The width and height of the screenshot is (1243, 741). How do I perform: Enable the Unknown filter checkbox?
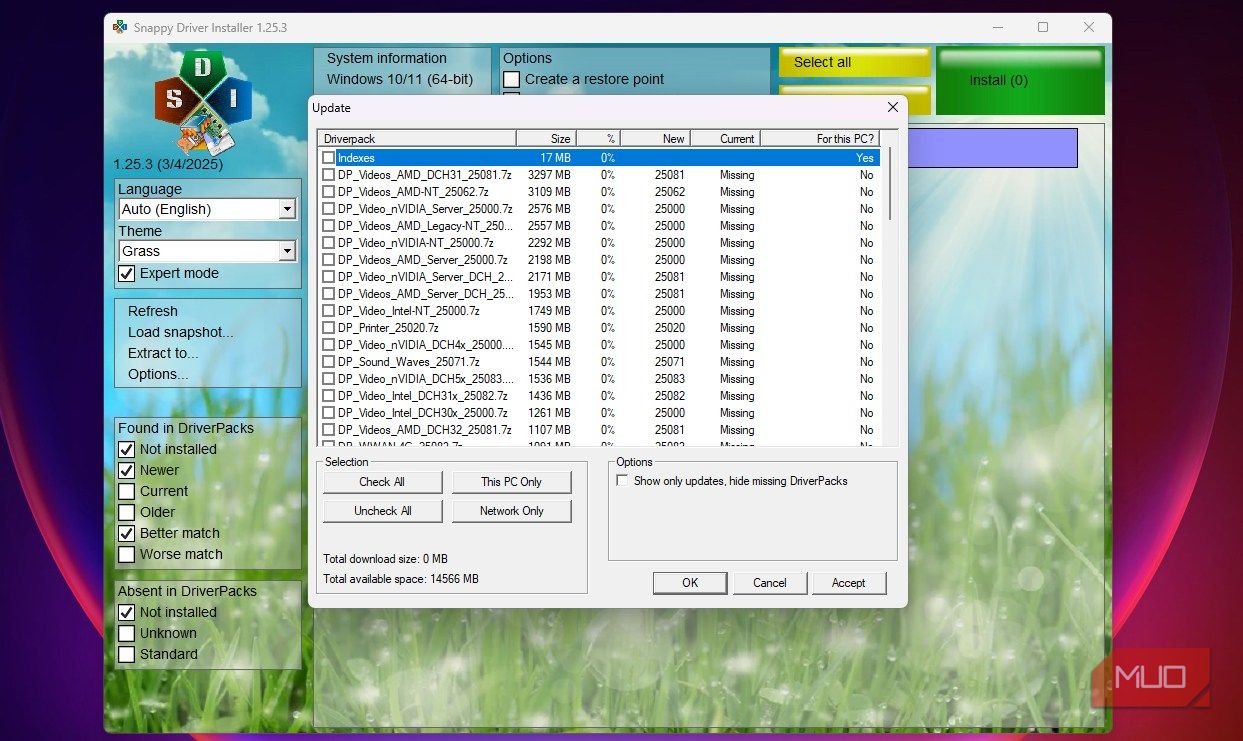click(127, 633)
